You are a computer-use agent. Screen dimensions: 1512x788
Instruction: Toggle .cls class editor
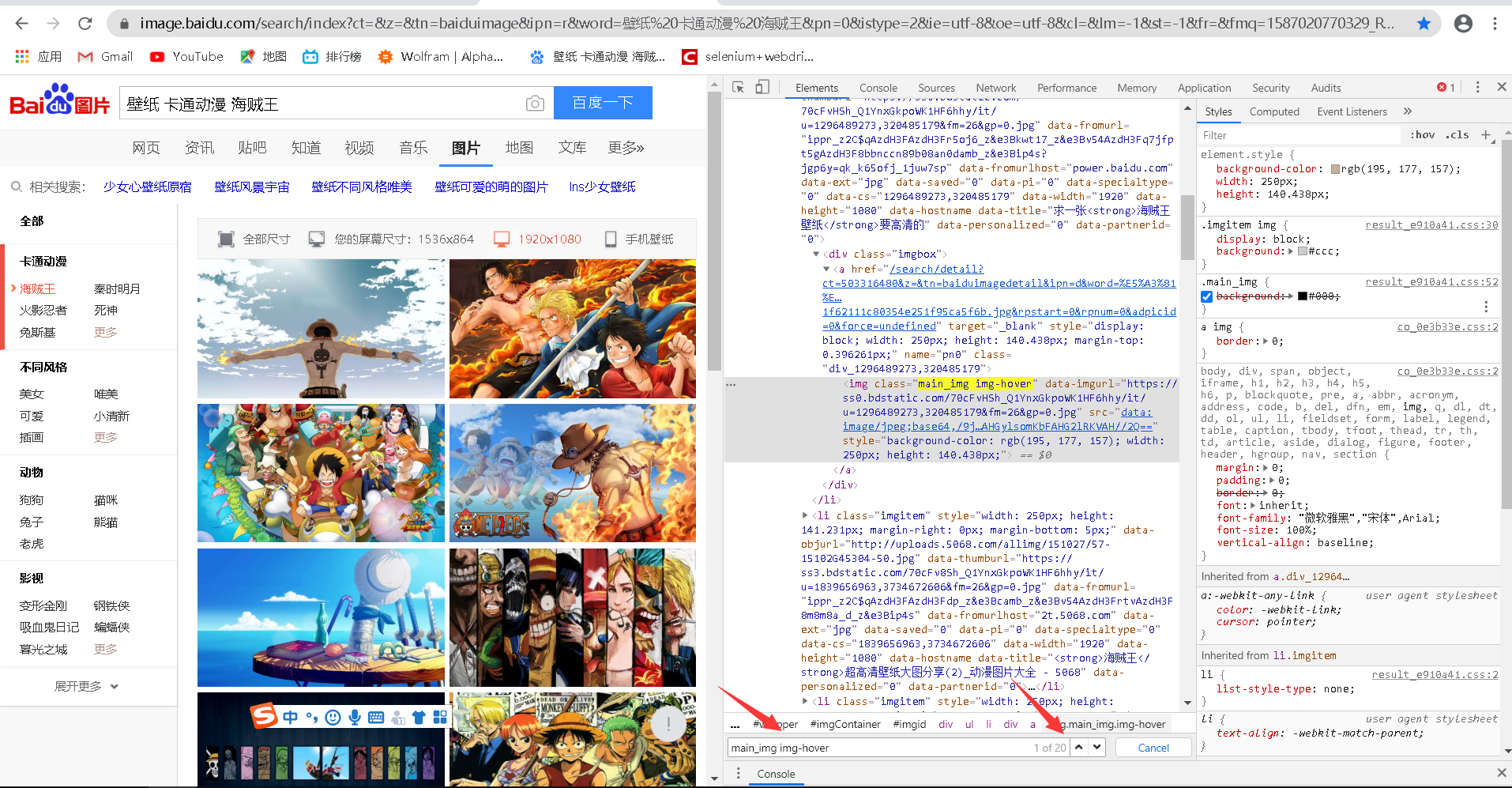1457,135
